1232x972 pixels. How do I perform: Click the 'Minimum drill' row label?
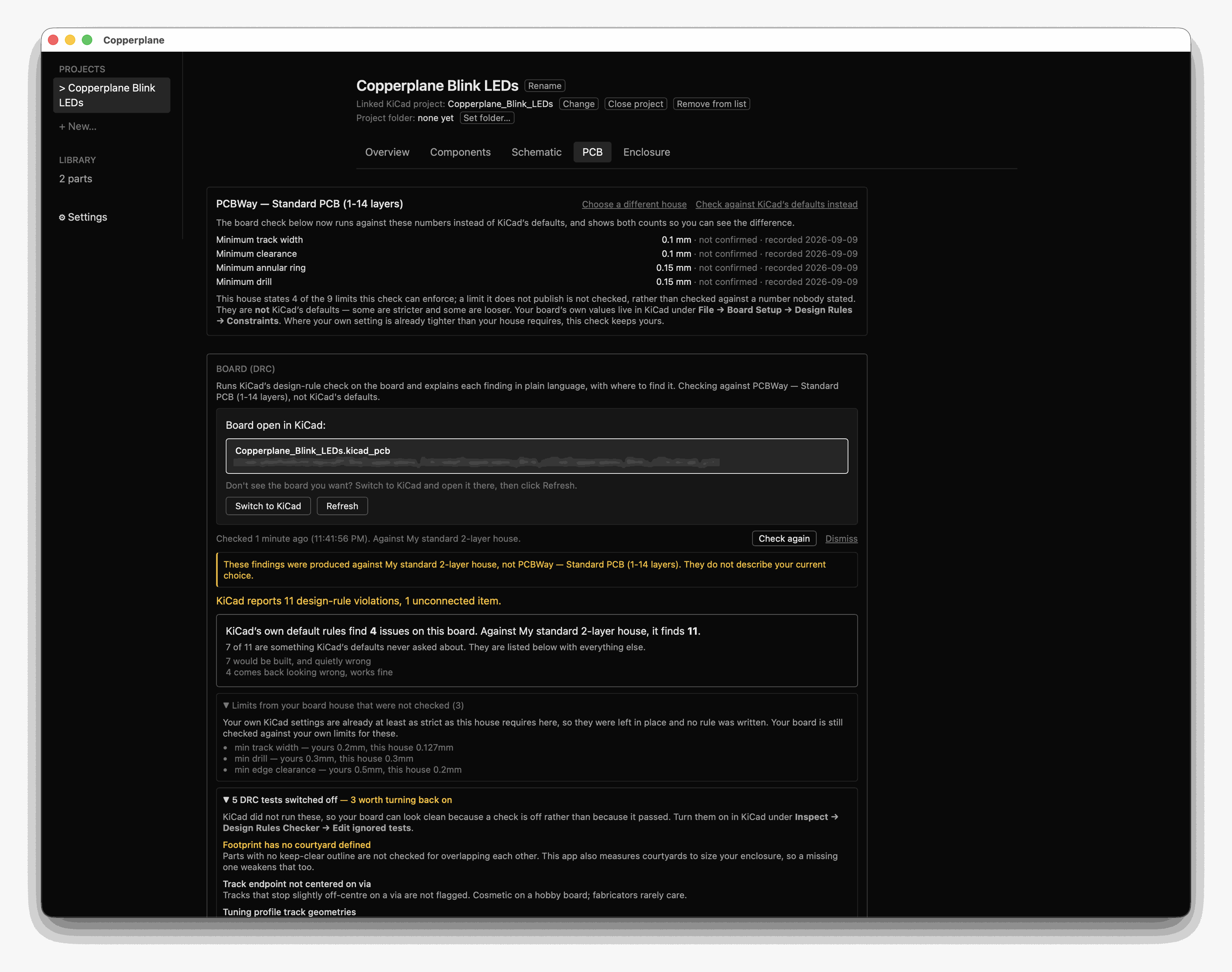(x=244, y=282)
